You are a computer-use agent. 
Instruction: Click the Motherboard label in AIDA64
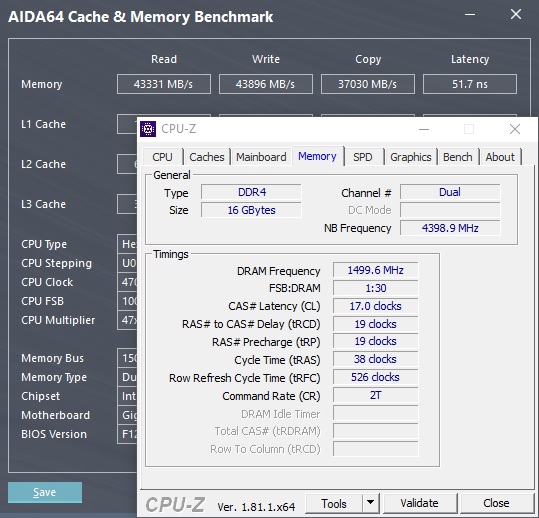point(55,415)
